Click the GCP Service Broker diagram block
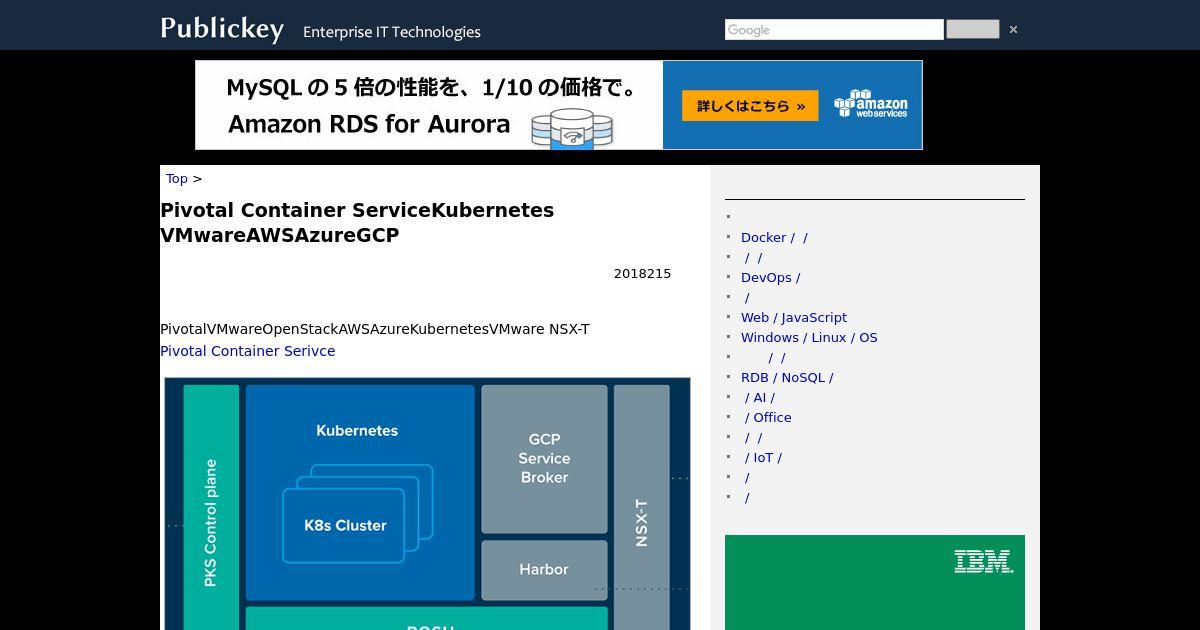The height and width of the screenshot is (630, 1200). click(544, 459)
